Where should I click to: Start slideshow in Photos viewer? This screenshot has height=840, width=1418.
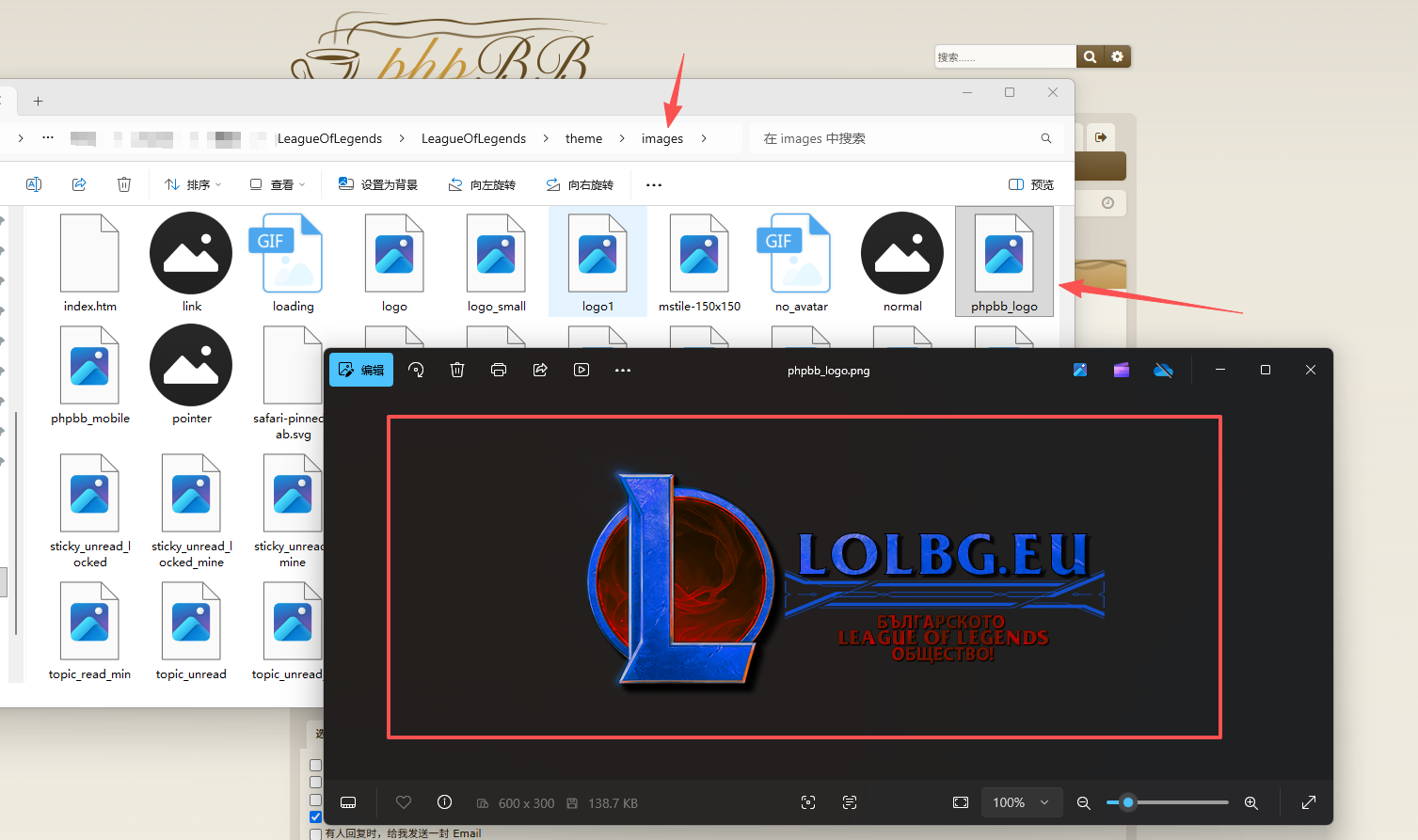point(582,371)
